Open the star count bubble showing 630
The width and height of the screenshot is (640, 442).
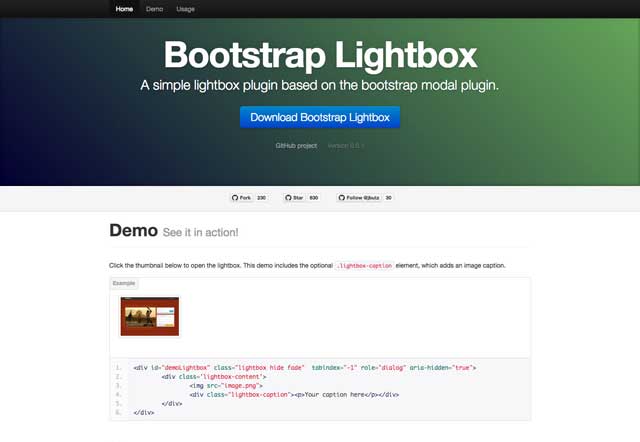click(314, 198)
